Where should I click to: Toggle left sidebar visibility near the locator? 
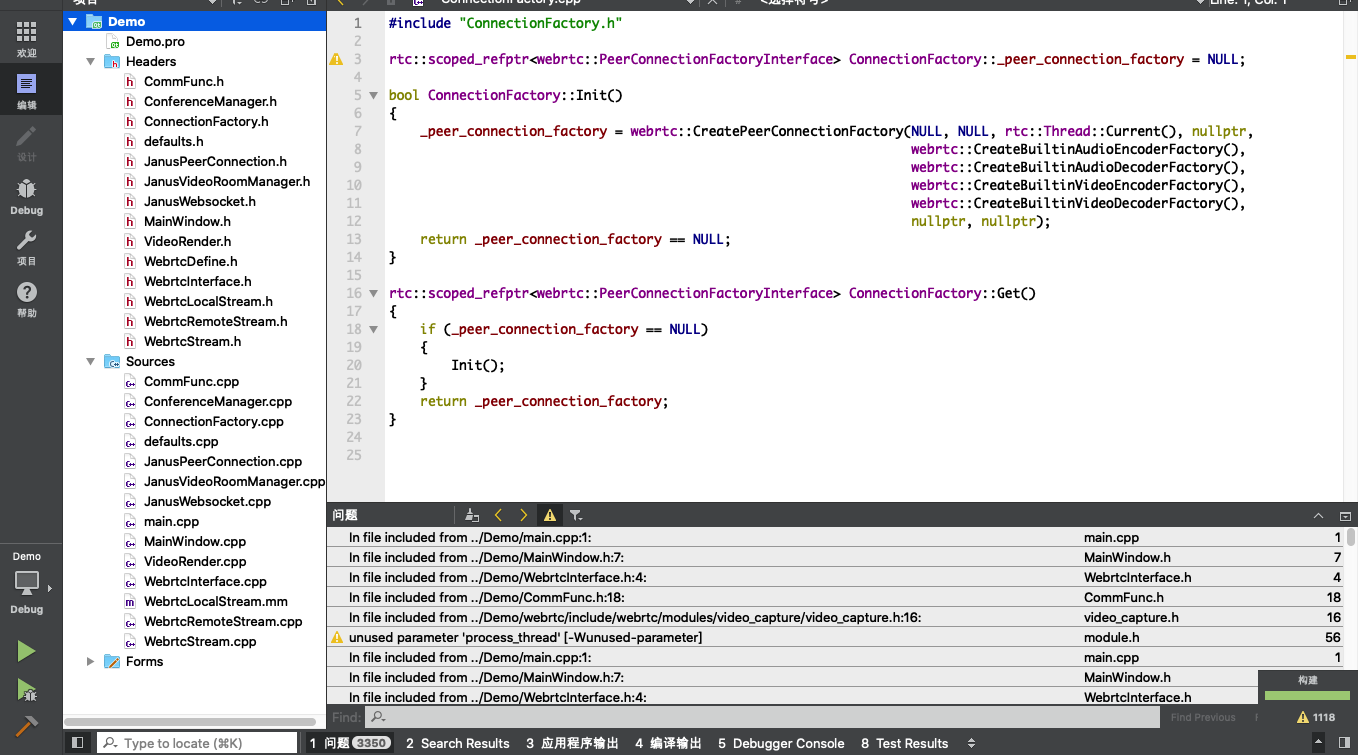pyautogui.click(x=78, y=742)
